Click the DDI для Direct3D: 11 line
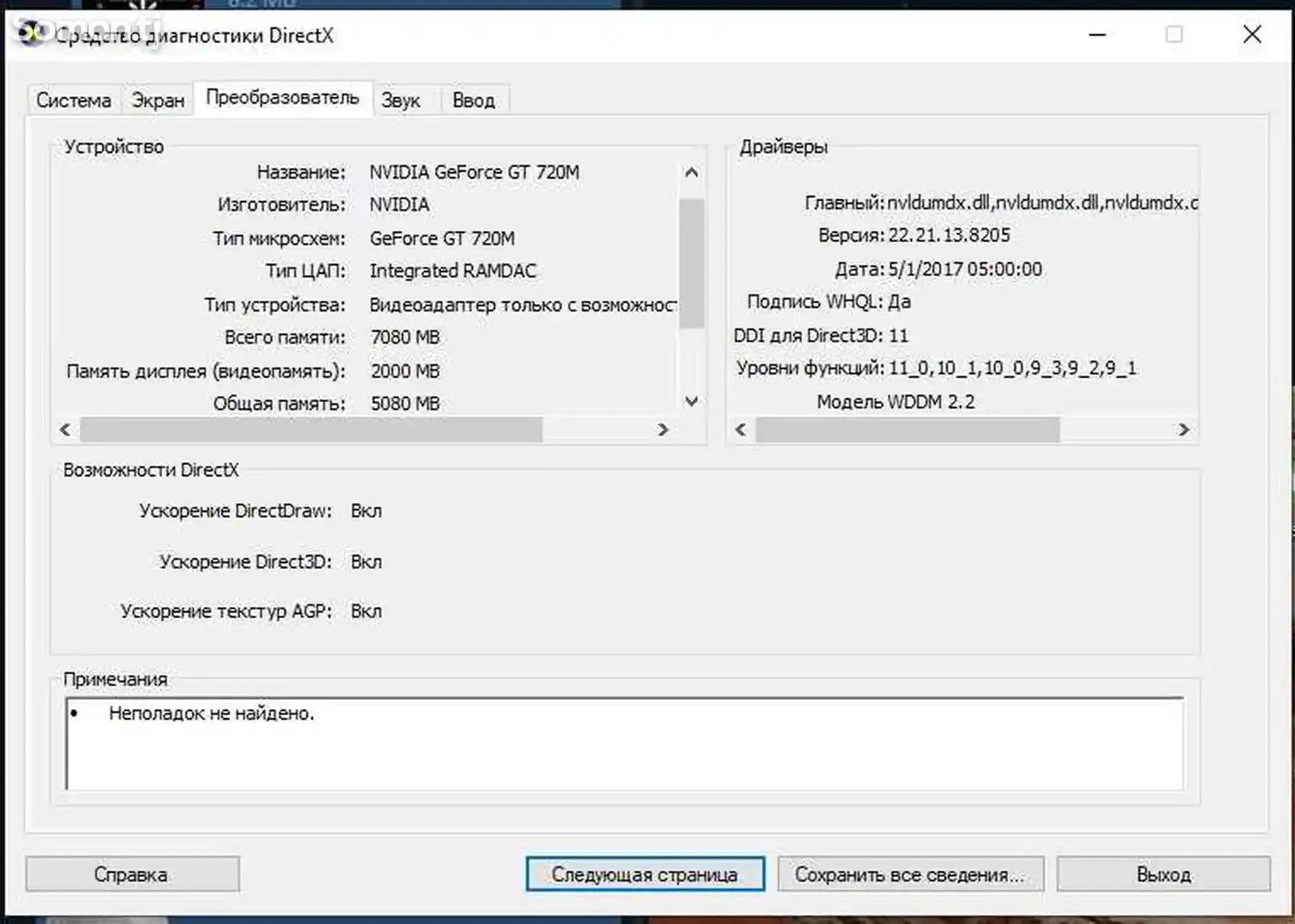This screenshot has width=1295, height=924. click(x=821, y=336)
